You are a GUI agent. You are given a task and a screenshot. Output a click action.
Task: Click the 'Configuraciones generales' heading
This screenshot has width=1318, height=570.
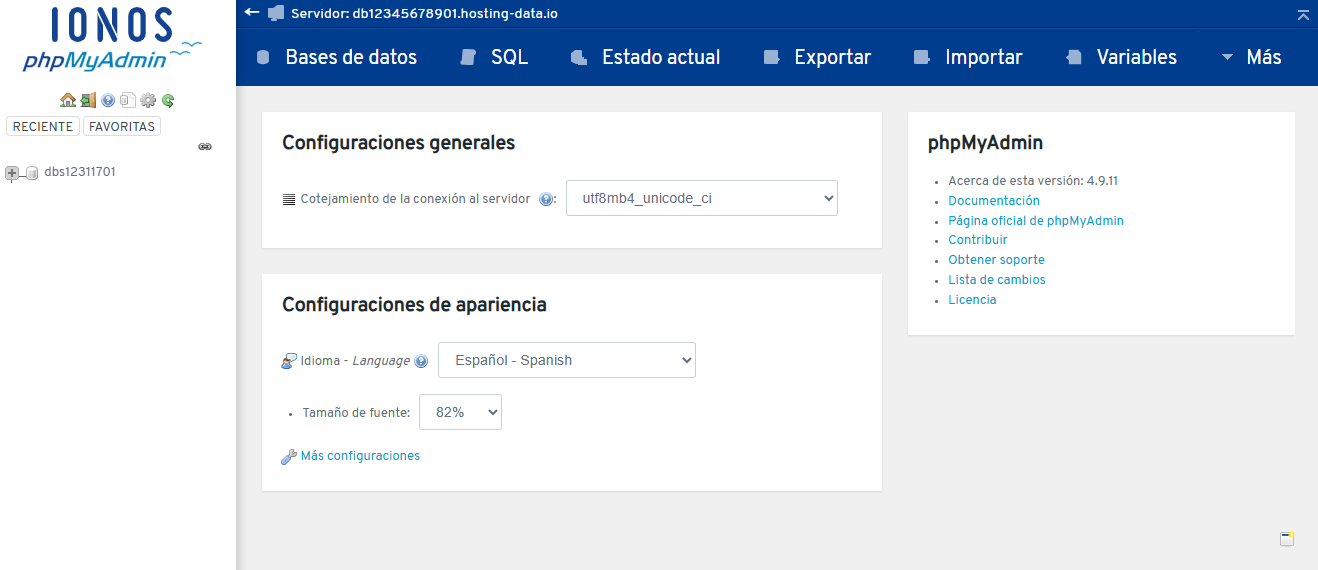tap(399, 143)
